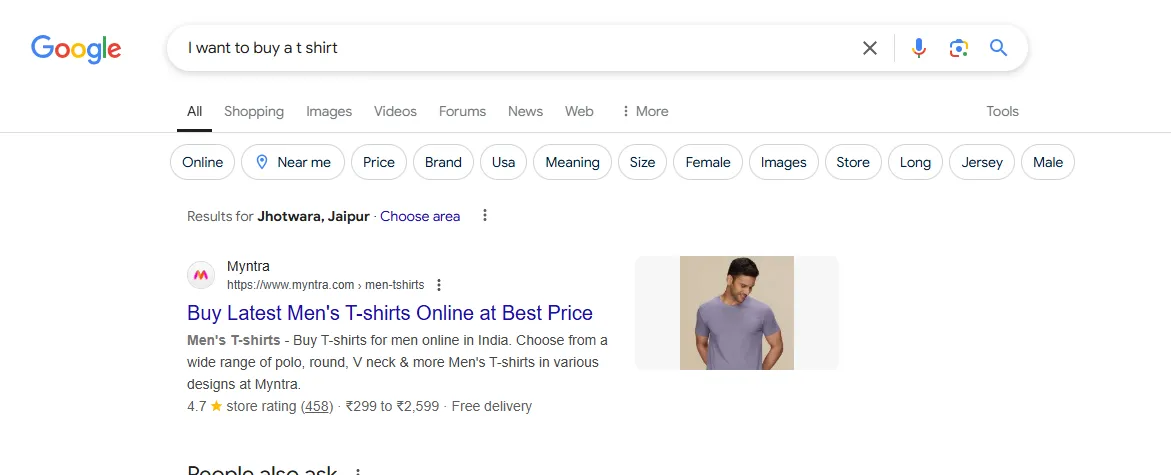The width and height of the screenshot is (1171, 475).
Task: Apply the Store filter chip
Action: (853, 162)
